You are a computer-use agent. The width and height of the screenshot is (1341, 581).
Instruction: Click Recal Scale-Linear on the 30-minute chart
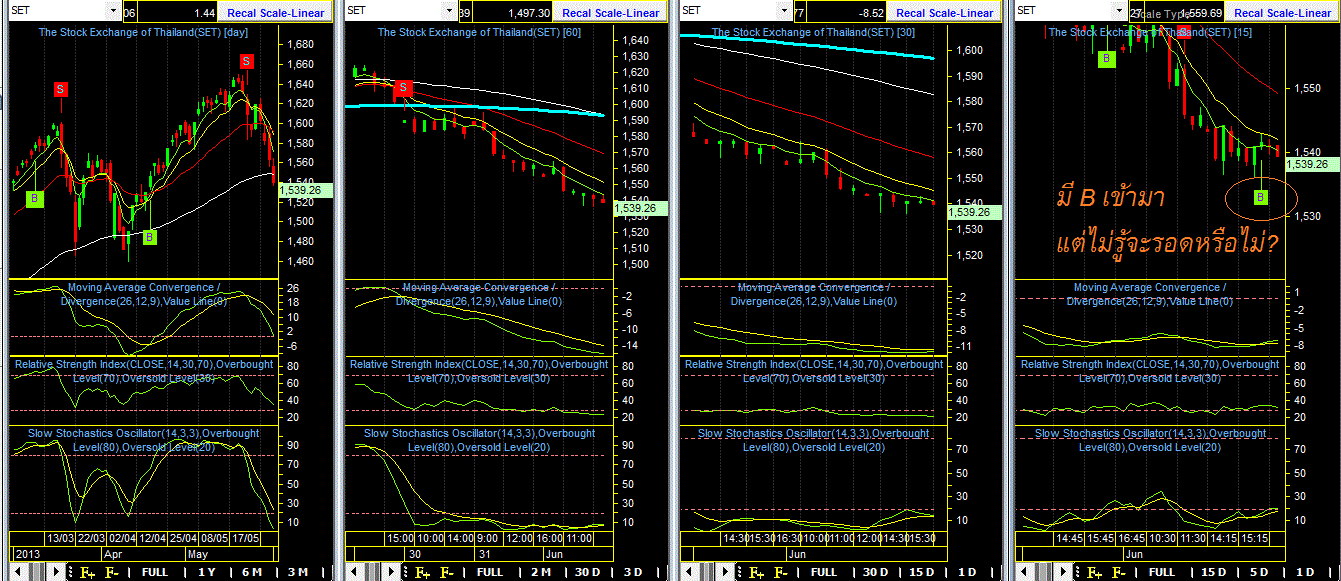[x=945, y=12]
